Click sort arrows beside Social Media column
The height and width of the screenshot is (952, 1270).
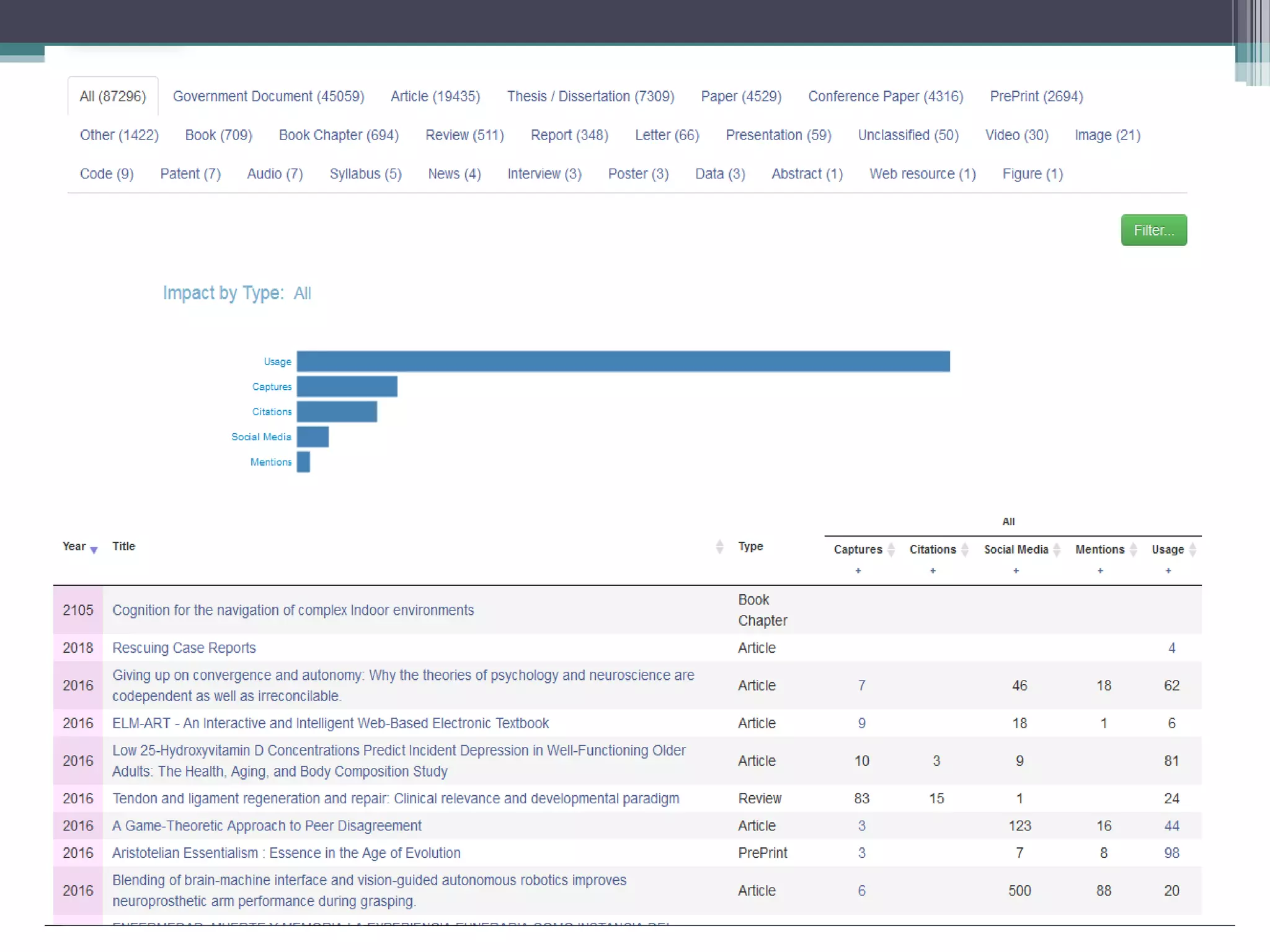pos(1057,549)
